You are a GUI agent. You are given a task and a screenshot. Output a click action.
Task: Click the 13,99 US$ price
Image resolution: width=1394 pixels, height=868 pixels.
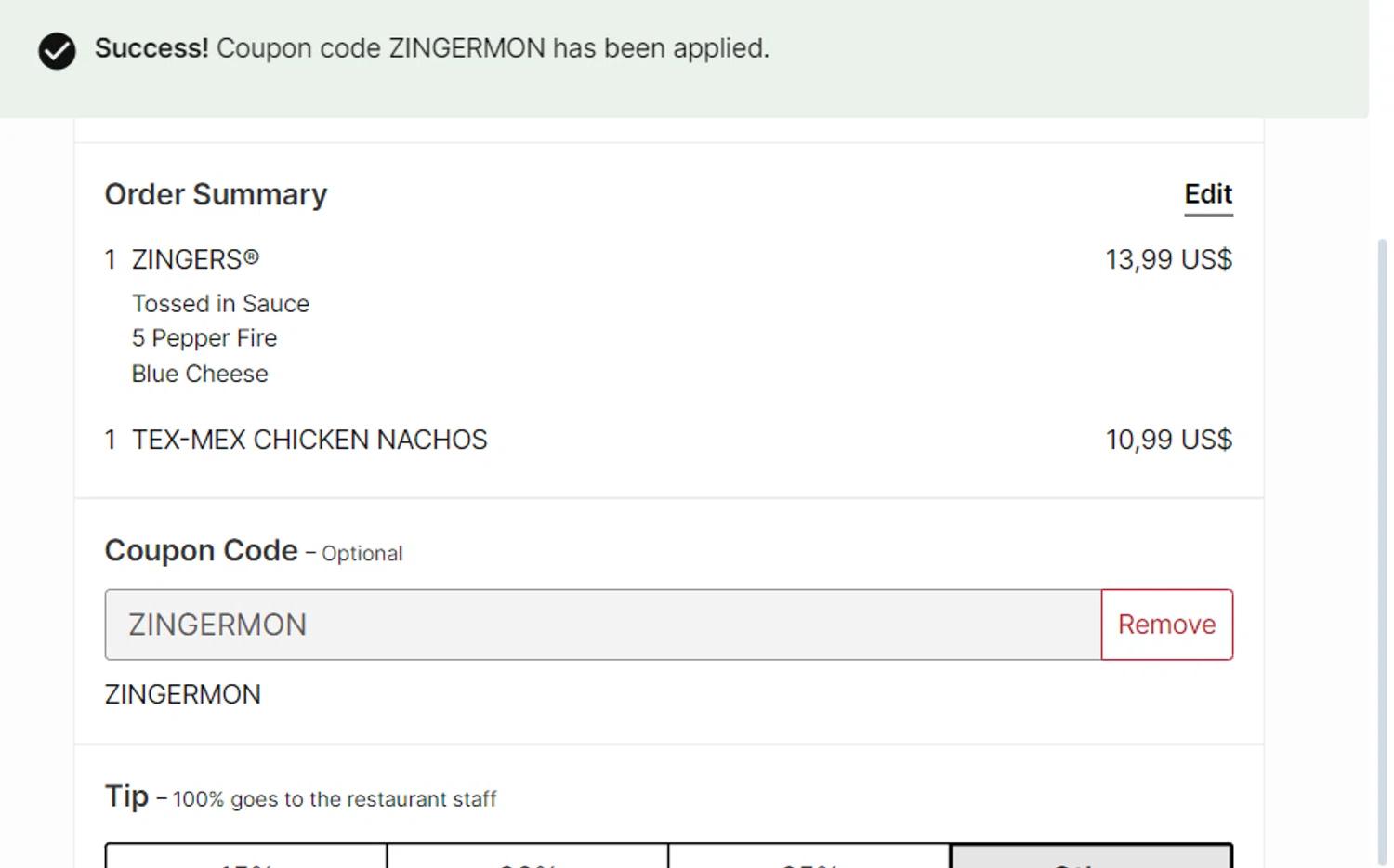click(x=1168, y=259)
